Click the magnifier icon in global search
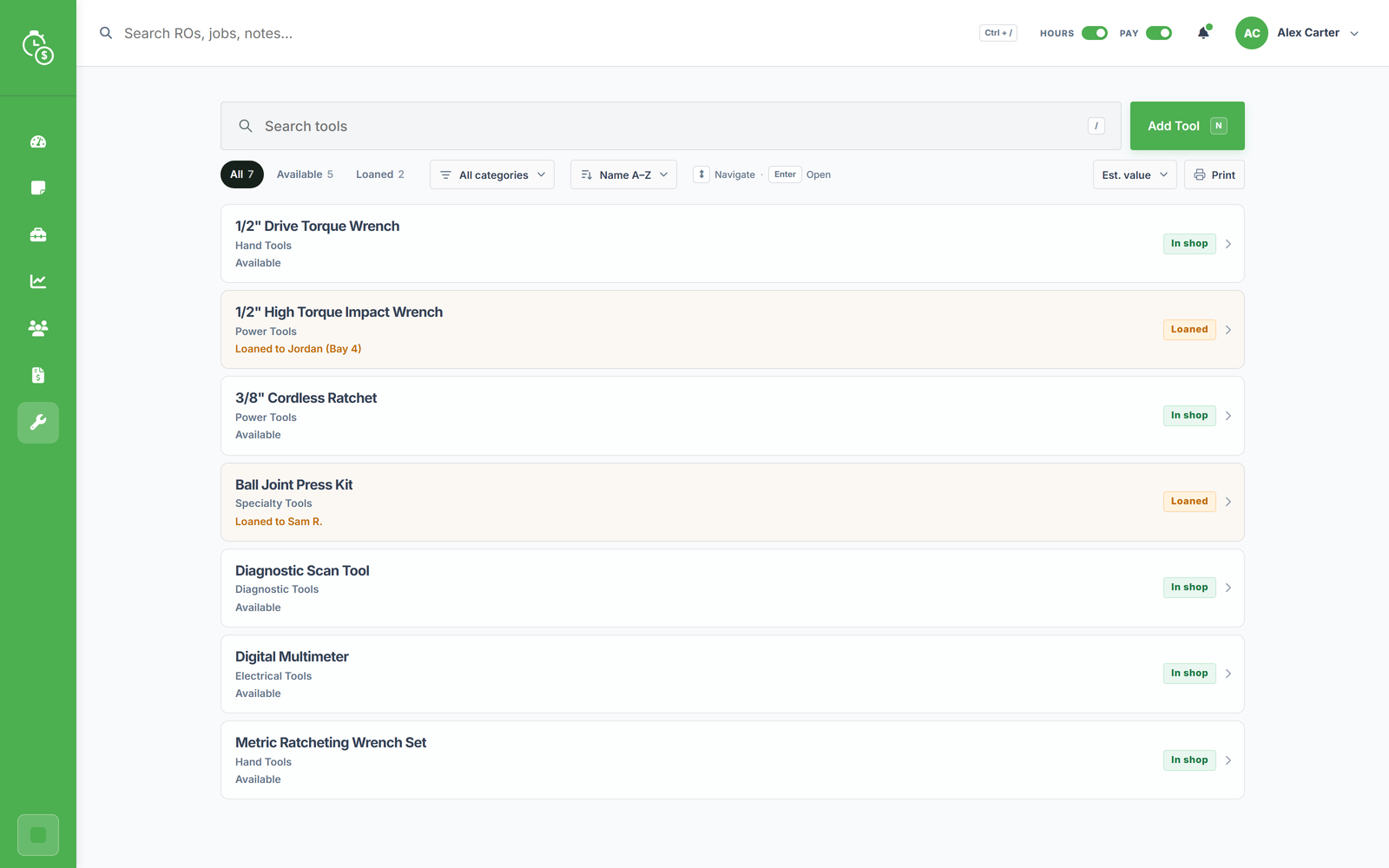Screen dimensions: 1389x868 pyautogui.click(x=106, y=33)
